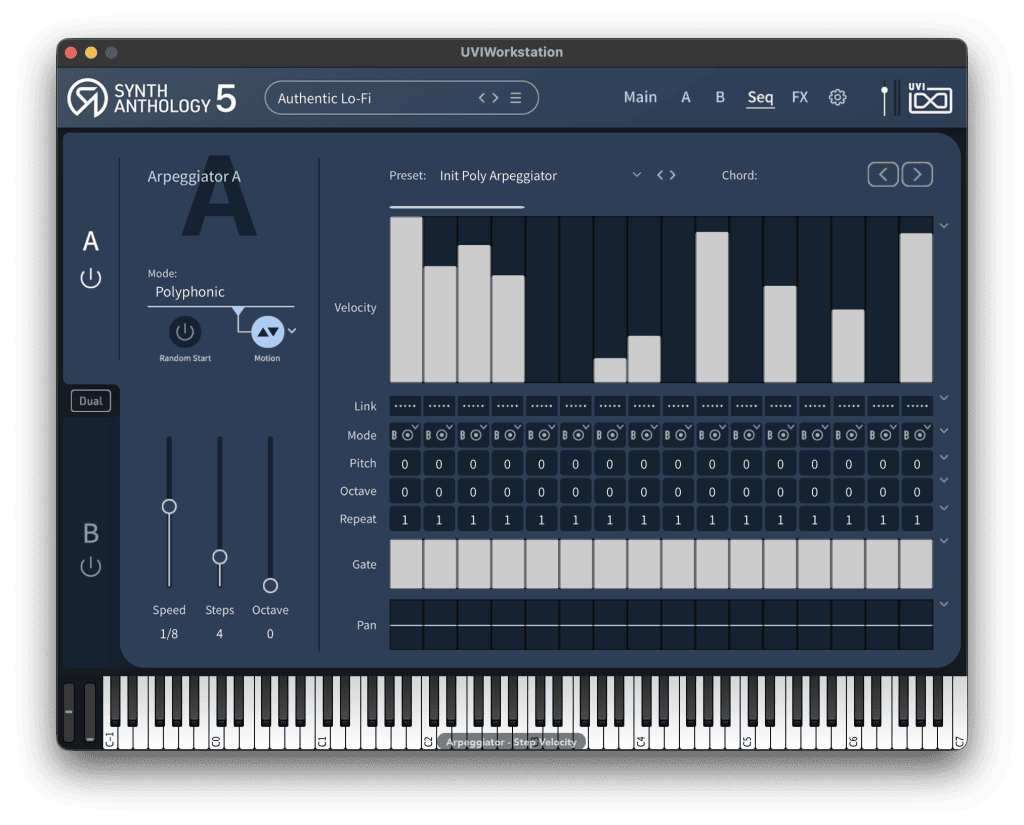Toggle the first Gate step

tap(406, 564)
